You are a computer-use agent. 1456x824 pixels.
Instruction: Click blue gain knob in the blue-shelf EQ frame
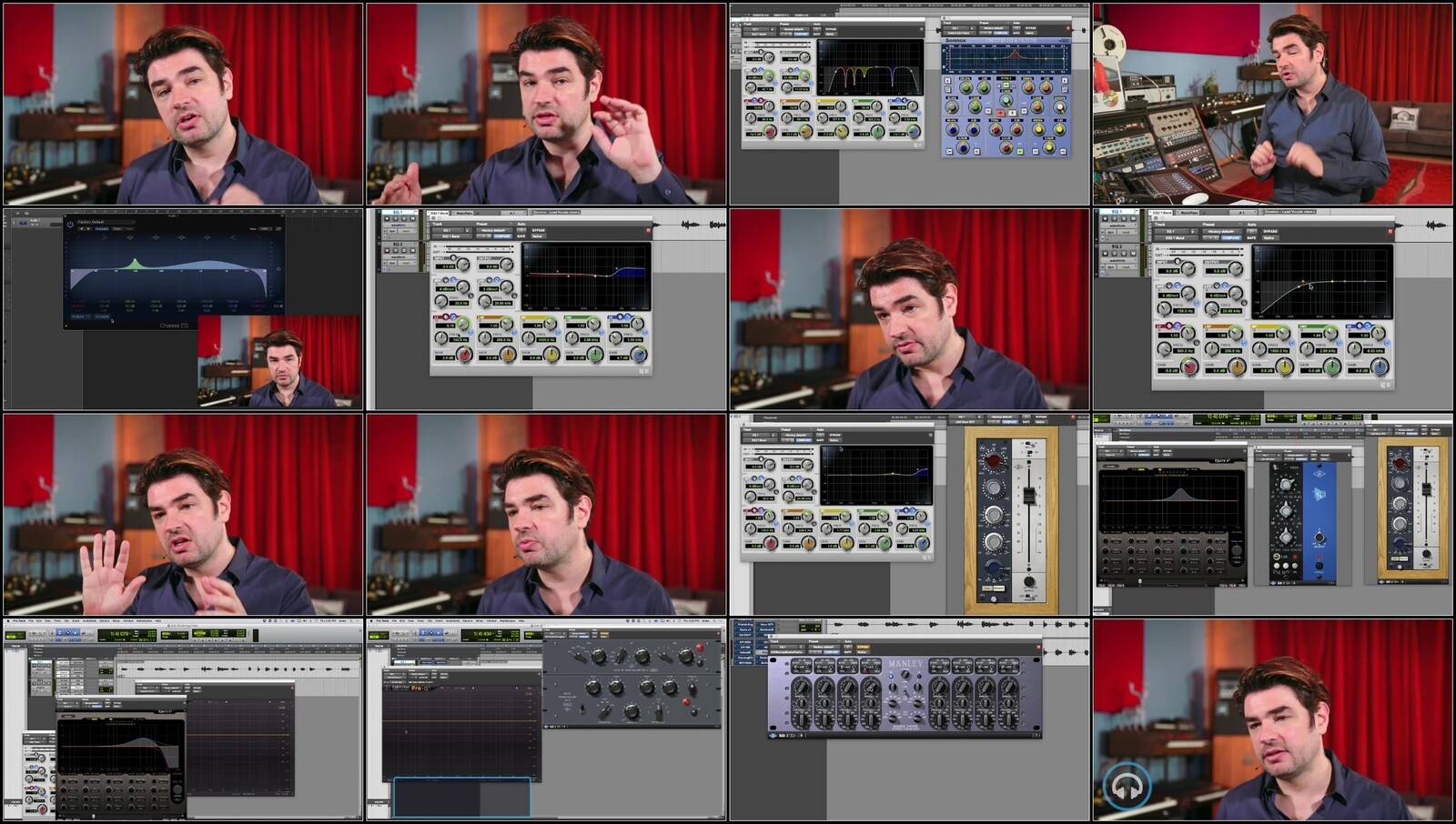pos(638,355)
